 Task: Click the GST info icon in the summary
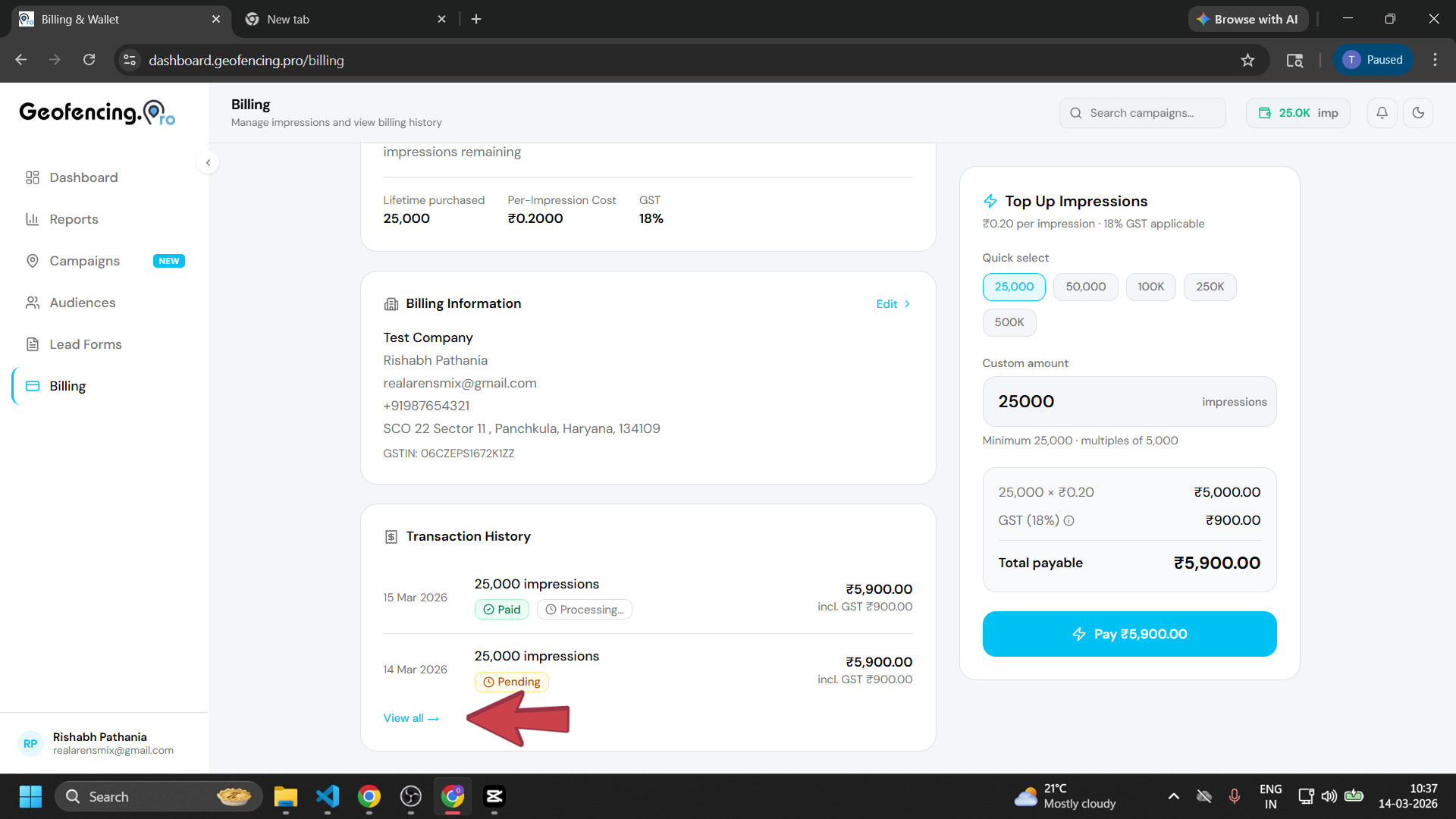click(x=1069, y=520)
